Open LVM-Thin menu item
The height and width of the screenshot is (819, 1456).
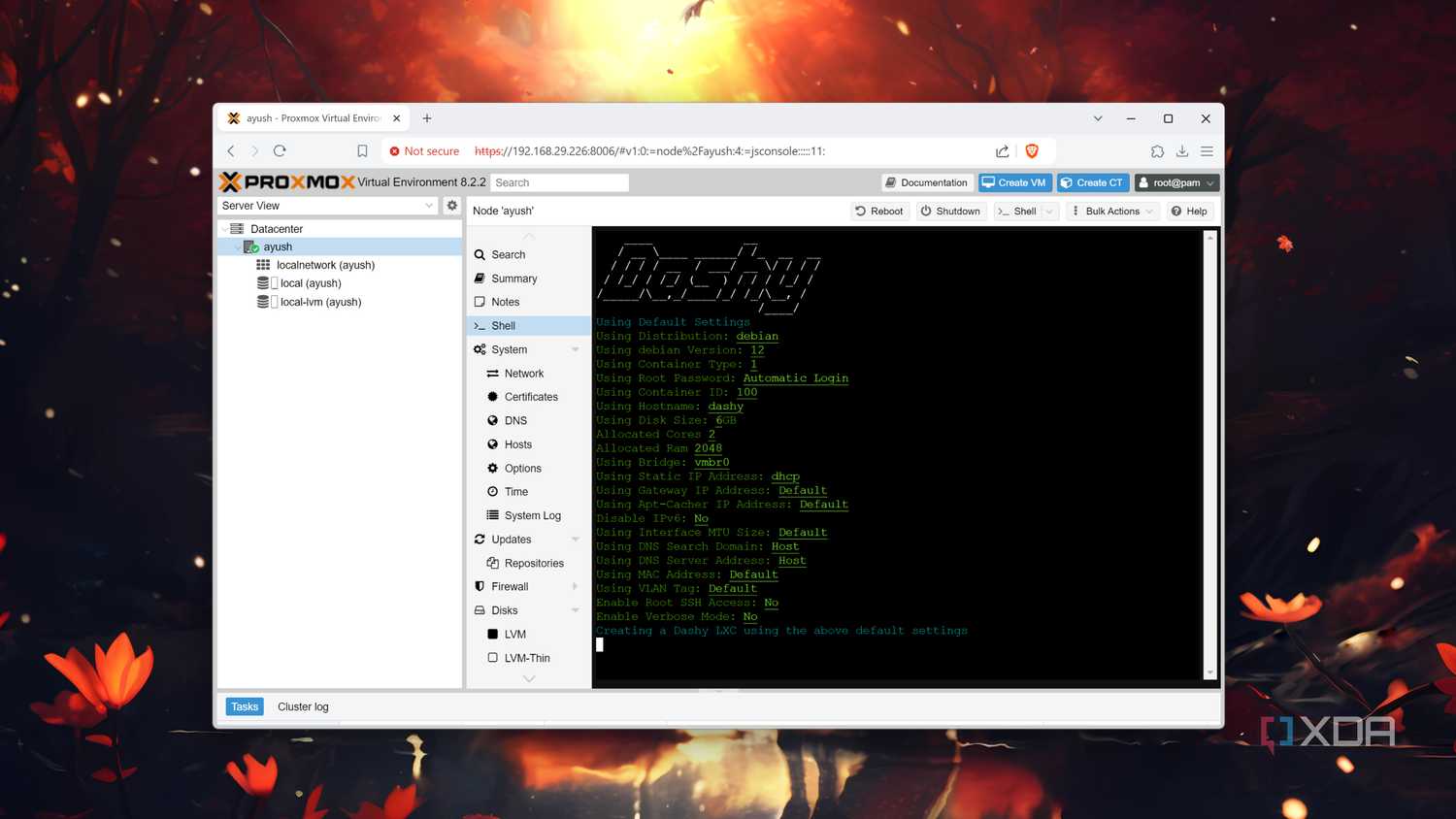(527, 658)
